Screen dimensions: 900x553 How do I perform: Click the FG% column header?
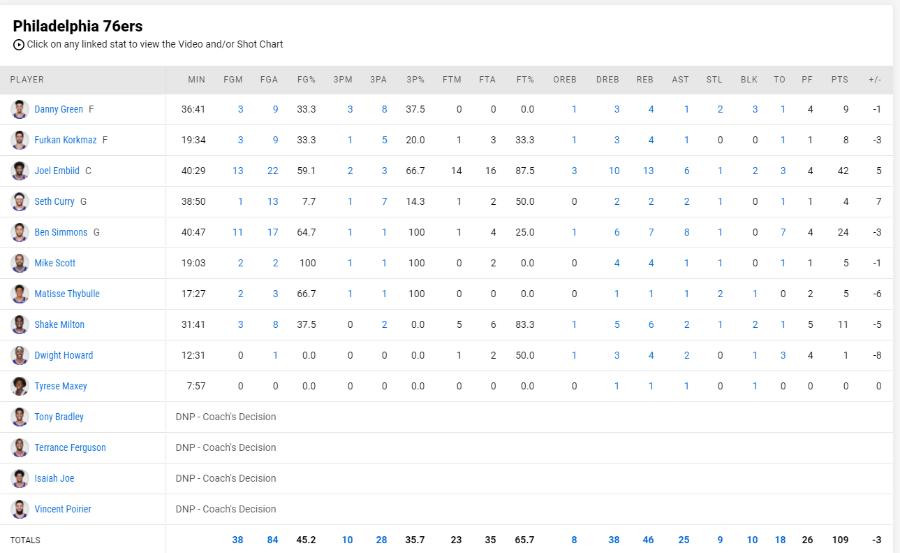(x=307, y=80)
